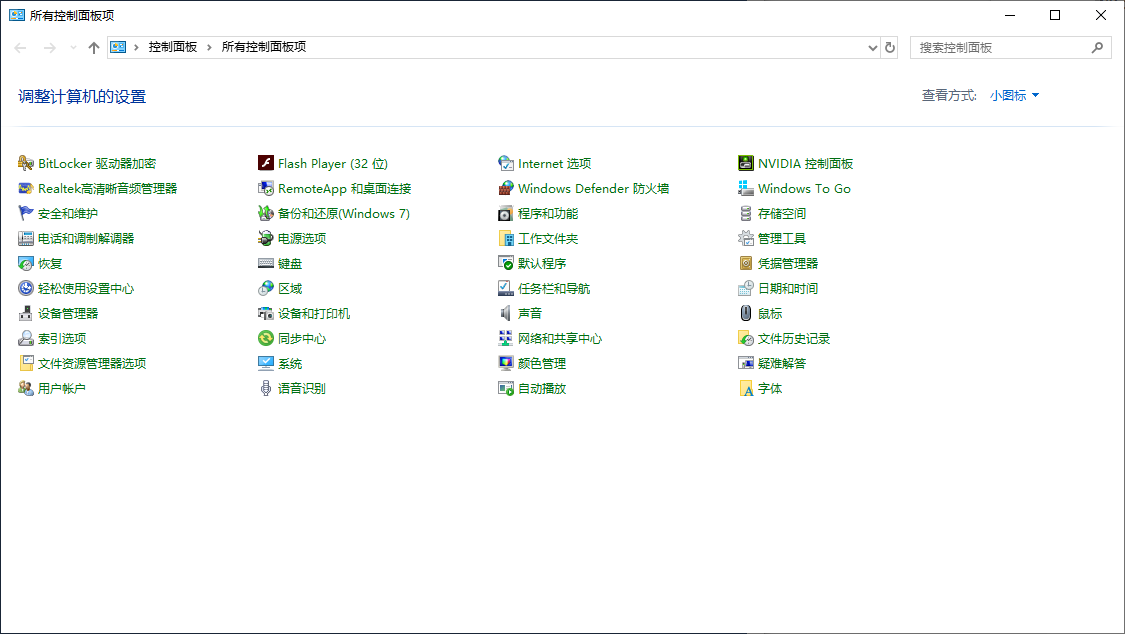
Task: Expand chevron after 控制面板 breadcrumb
Action: coord(210,47)
